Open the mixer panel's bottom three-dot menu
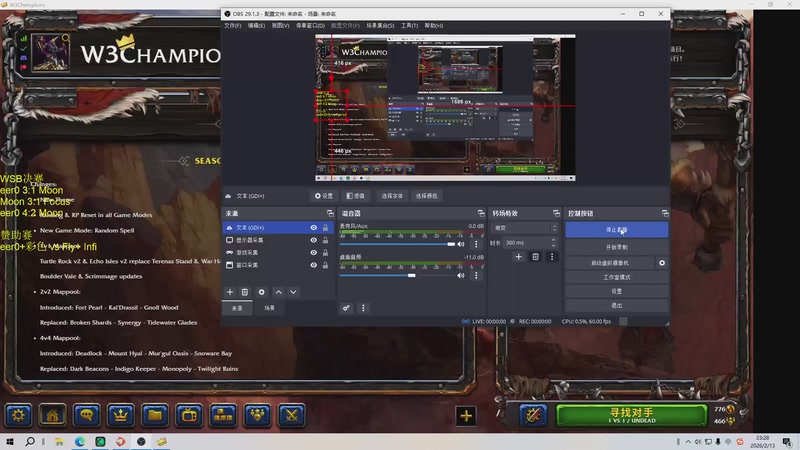The height and width of the screenshot is (450, 800). point(363,308)
